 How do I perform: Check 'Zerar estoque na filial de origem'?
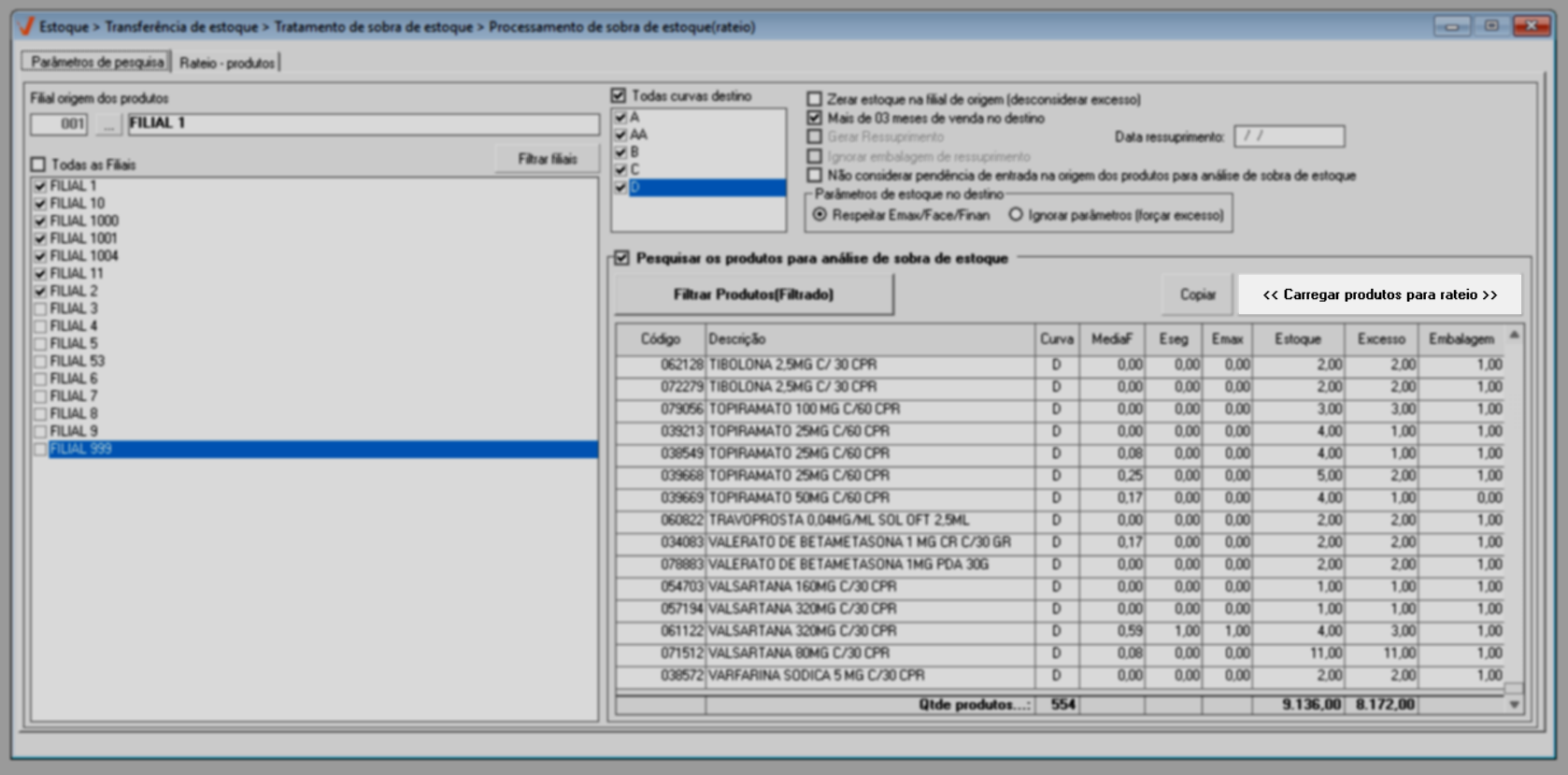[815, 99]
